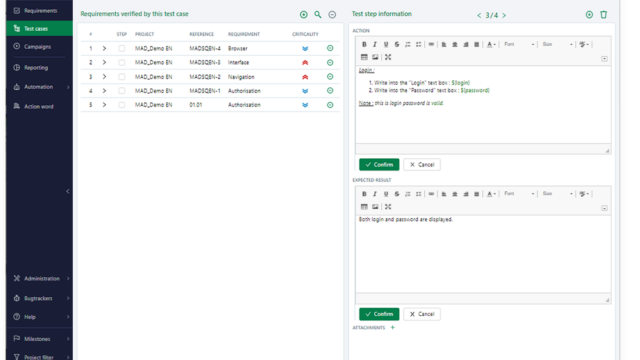This screenshot has width=640, height=360.
Task: Cancel the Expected Result edit
Action: tap(422, 314)
